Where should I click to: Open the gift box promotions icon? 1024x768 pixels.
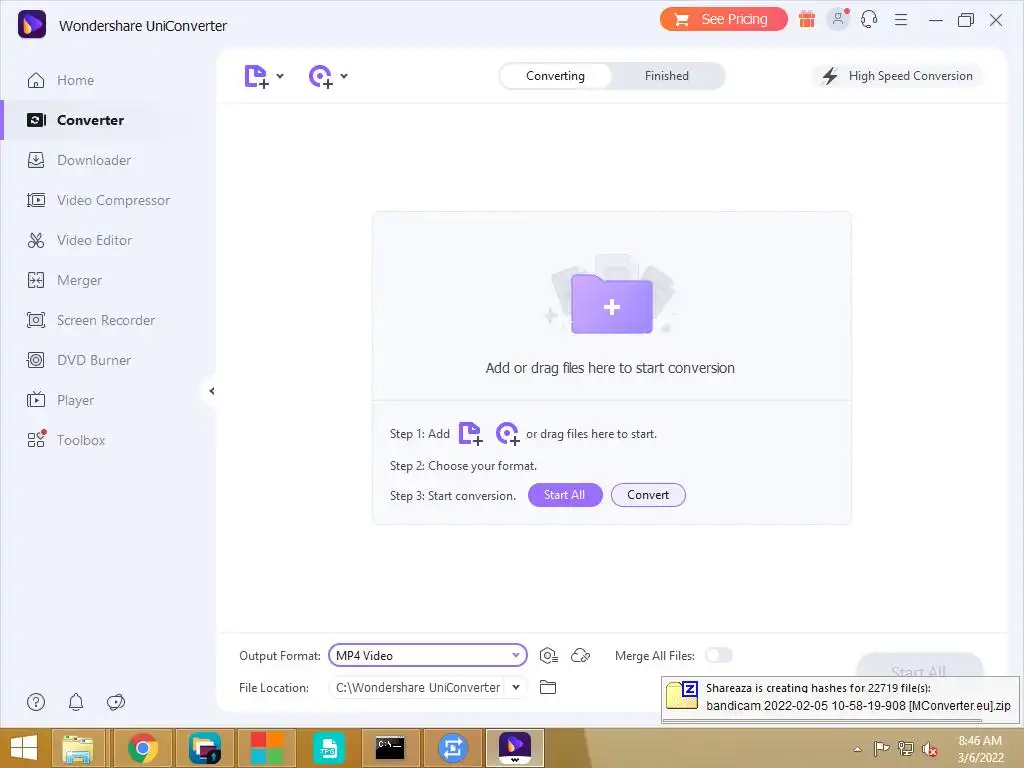807,20
